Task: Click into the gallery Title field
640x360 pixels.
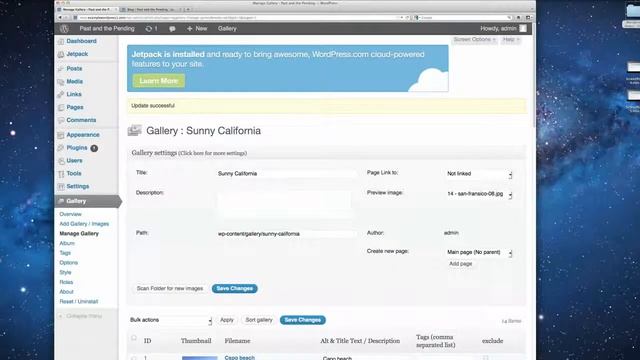Action: (x=286, y=174)
